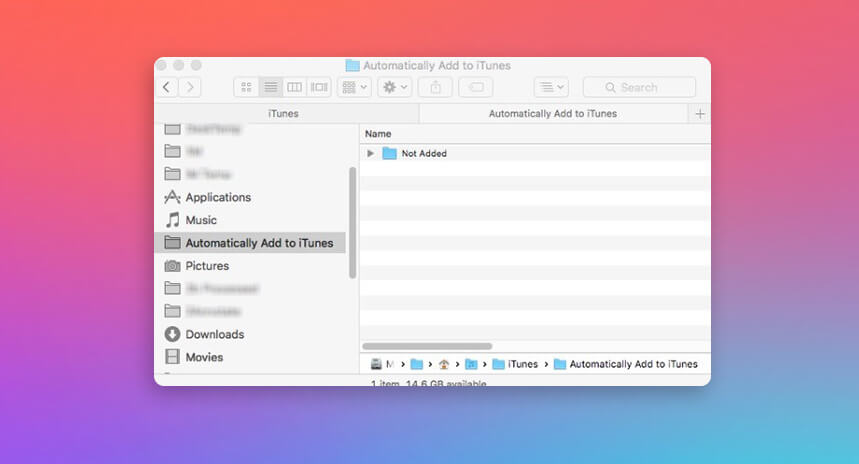Viewport: 859px width, 464px height.
Task: Click the Share toolbar button
Action: (x=436, y=87)
